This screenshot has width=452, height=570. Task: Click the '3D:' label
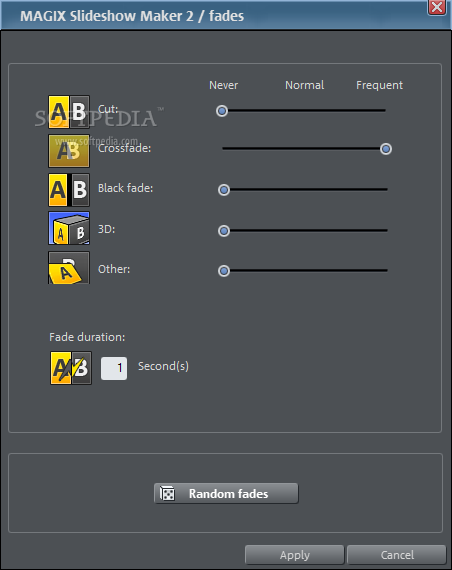pyautogui.click(x=106, y=229)
